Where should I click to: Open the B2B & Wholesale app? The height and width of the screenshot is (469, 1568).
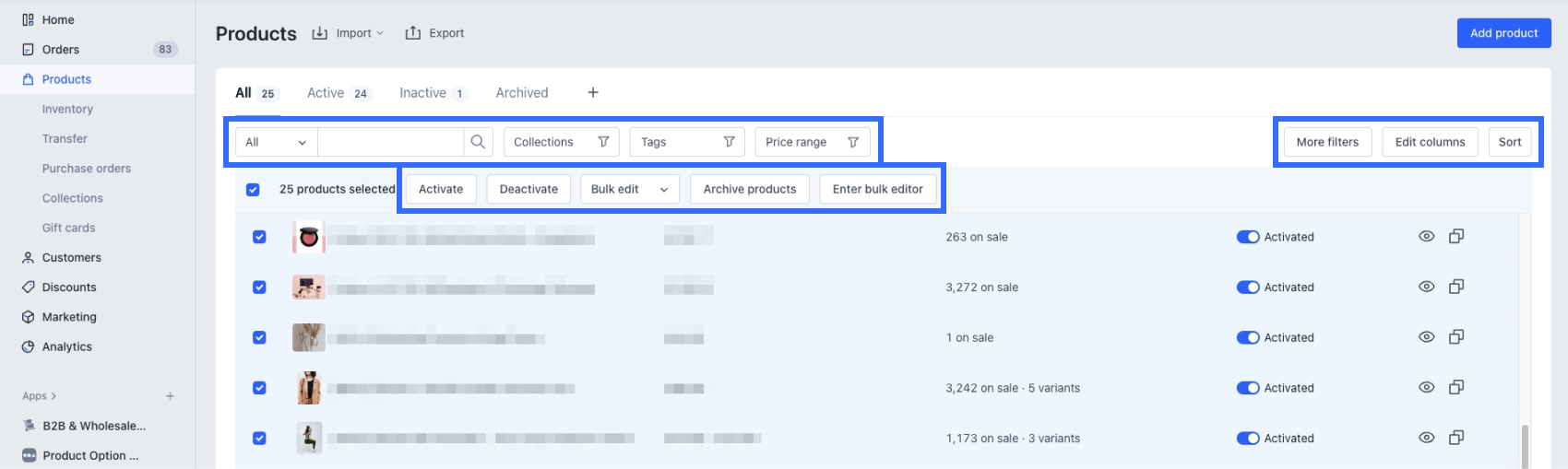93,426
